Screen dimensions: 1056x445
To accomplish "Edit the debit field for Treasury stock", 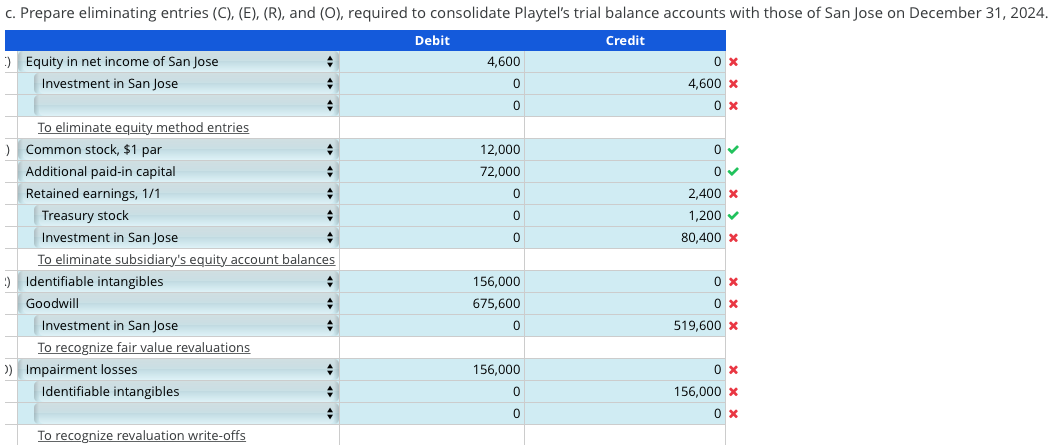I will tap(432, 216).
